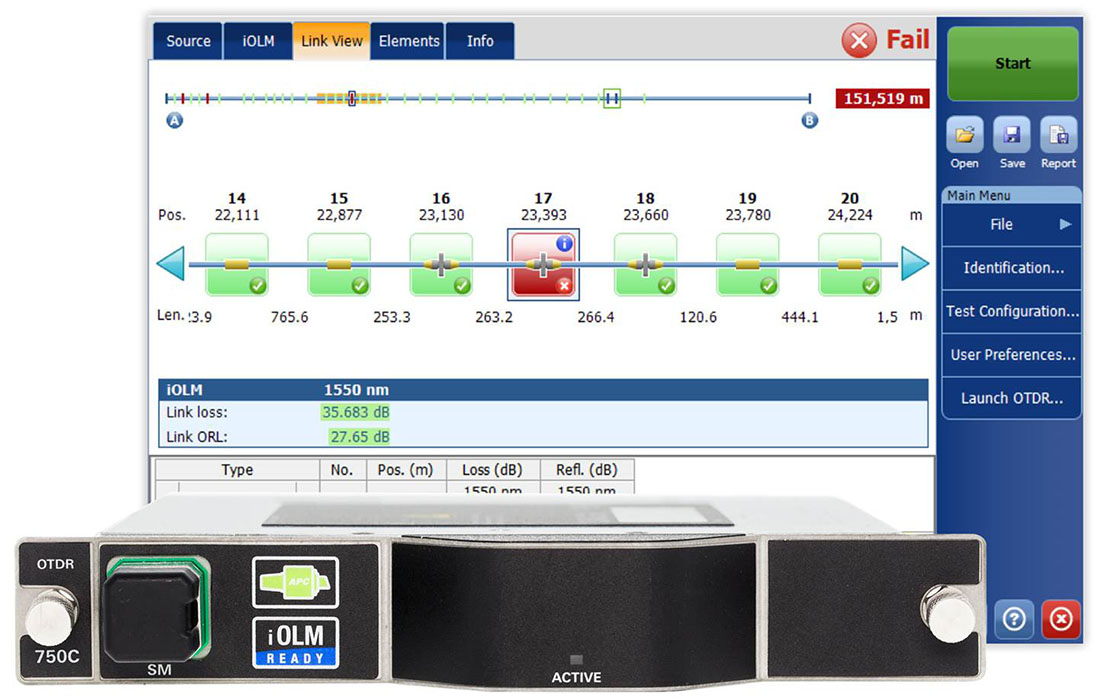This screenshot has width=1098, height=700.
Task: Close the application with red X button
Action: coord(1061,620)
